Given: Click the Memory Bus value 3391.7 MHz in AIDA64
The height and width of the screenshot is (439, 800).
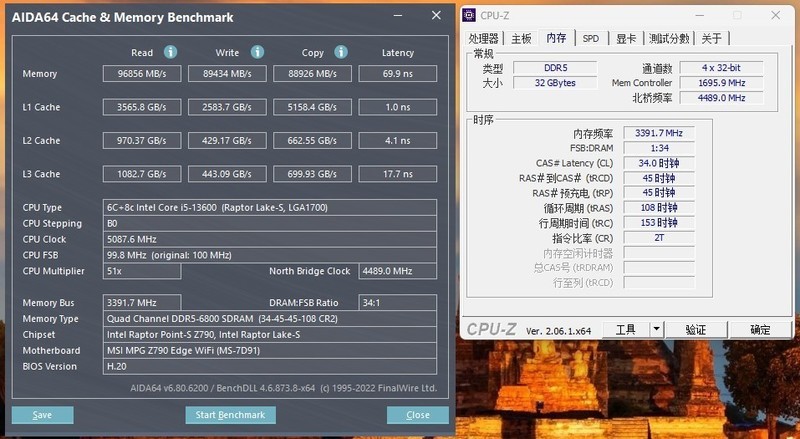Looking at the screenshot, I should click(x=142, y=303).
